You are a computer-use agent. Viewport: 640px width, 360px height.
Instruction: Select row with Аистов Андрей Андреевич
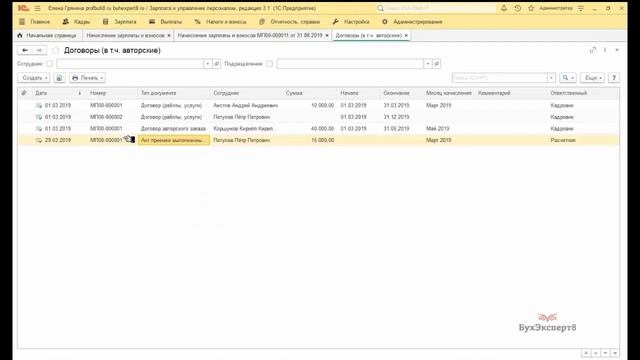318,105
